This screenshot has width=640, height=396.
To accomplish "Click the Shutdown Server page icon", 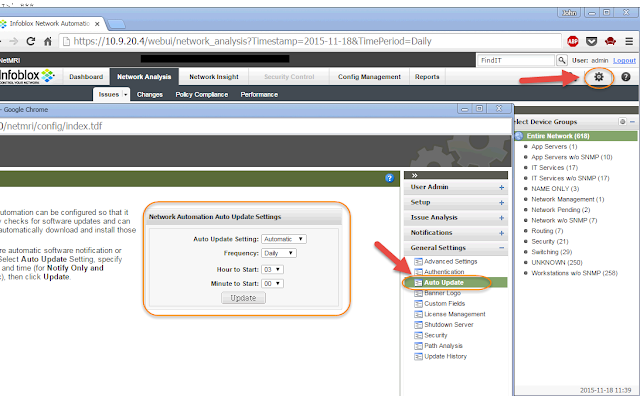I will point(418,325).
